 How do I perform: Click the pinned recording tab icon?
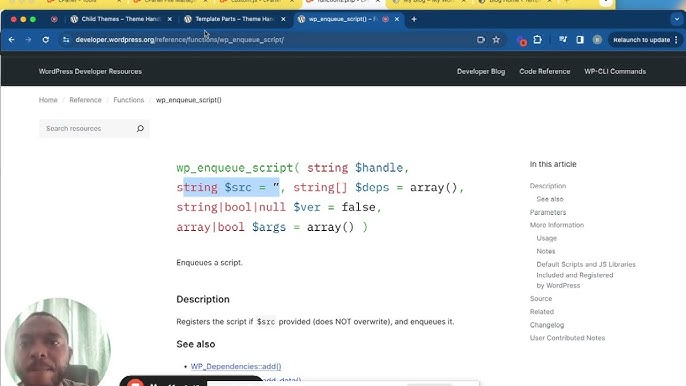pos(54,19)
